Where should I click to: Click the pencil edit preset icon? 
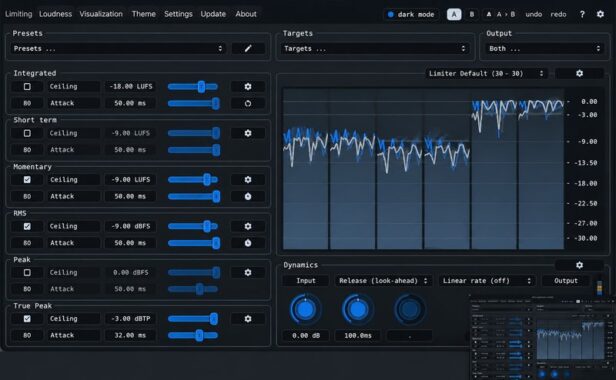(x=248, y=49)
